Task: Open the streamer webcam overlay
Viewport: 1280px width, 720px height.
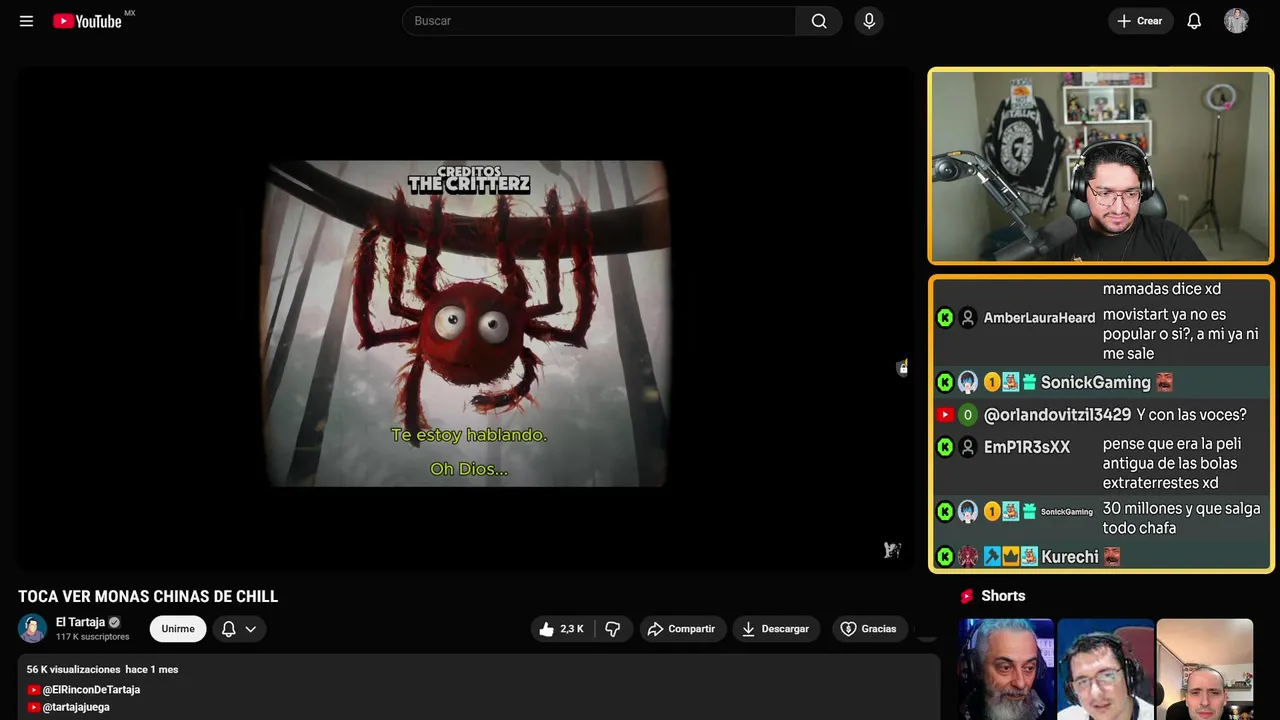Action: pyautogui.click(x=1101, y=166)
